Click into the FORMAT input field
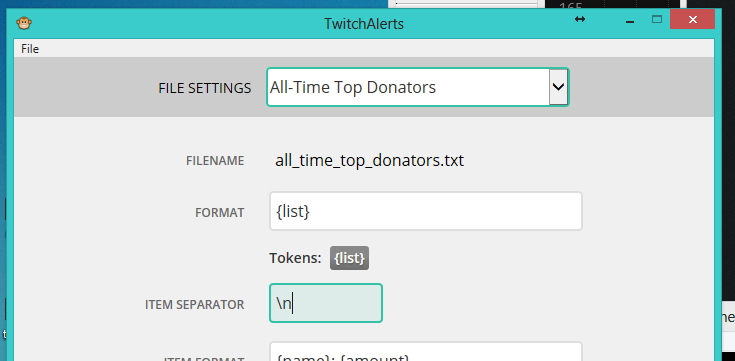This screenshot has height=361, width=735. tap(426, 211)
